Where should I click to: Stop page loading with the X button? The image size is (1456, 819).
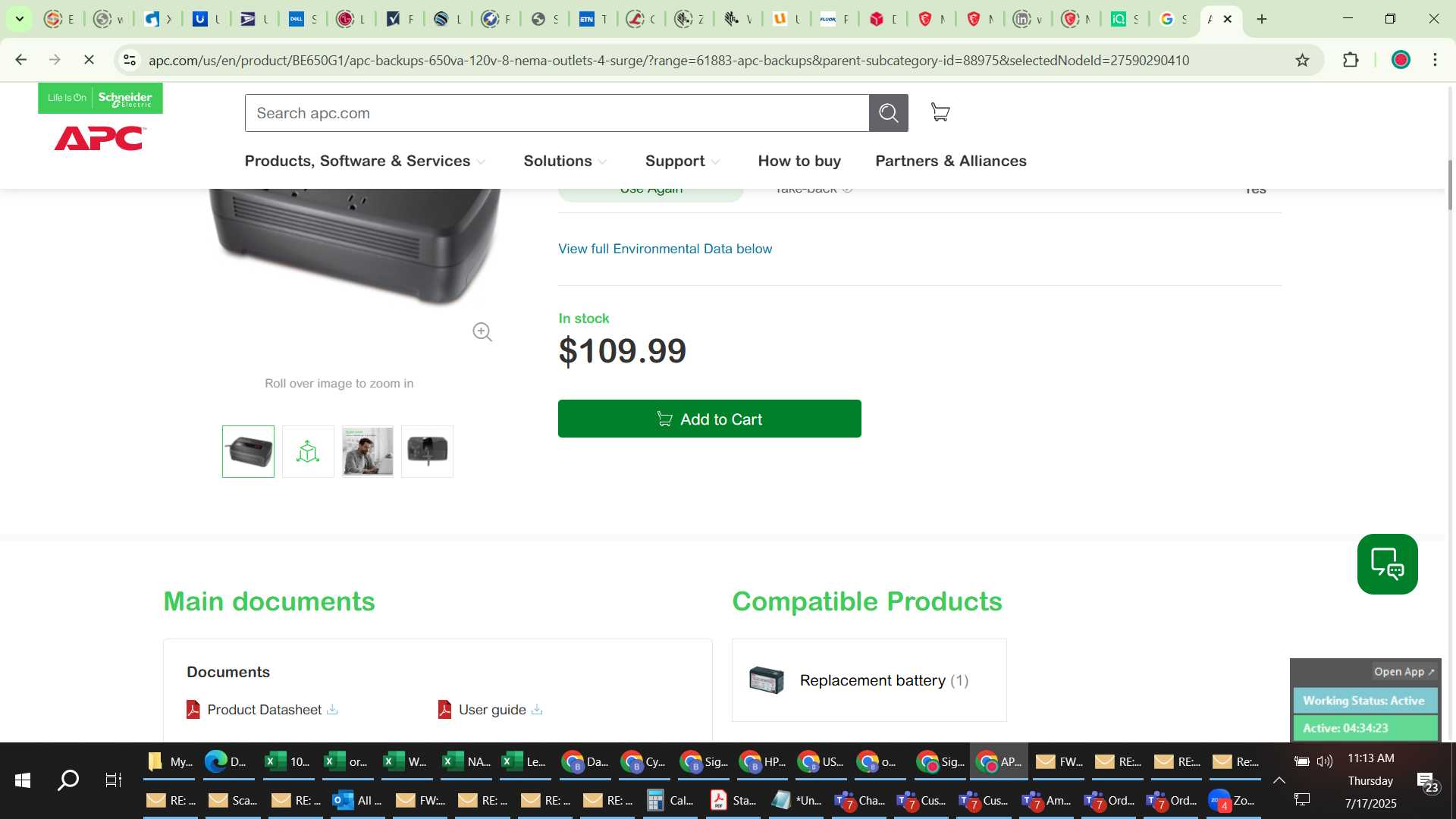coord(89,60)
